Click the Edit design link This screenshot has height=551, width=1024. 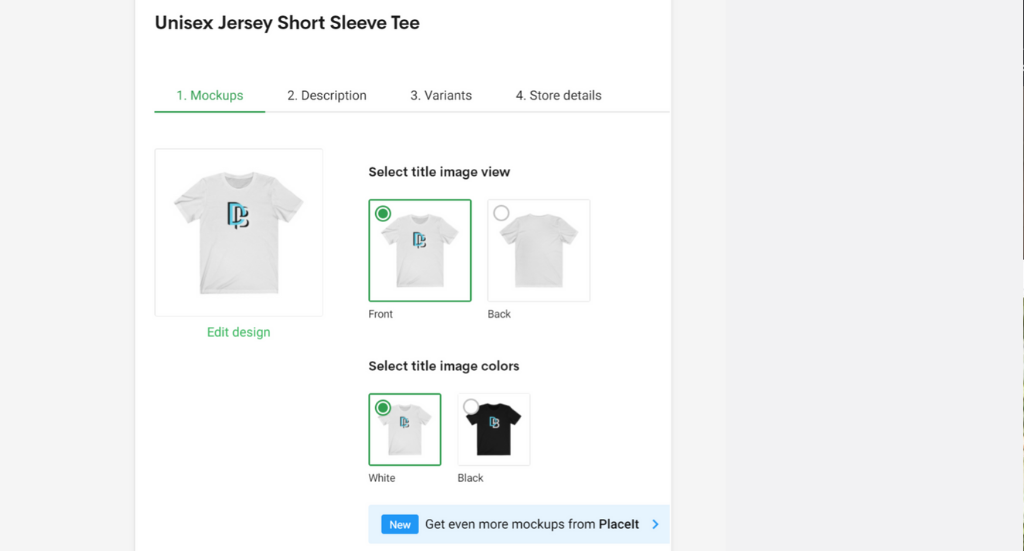point(238,332)
